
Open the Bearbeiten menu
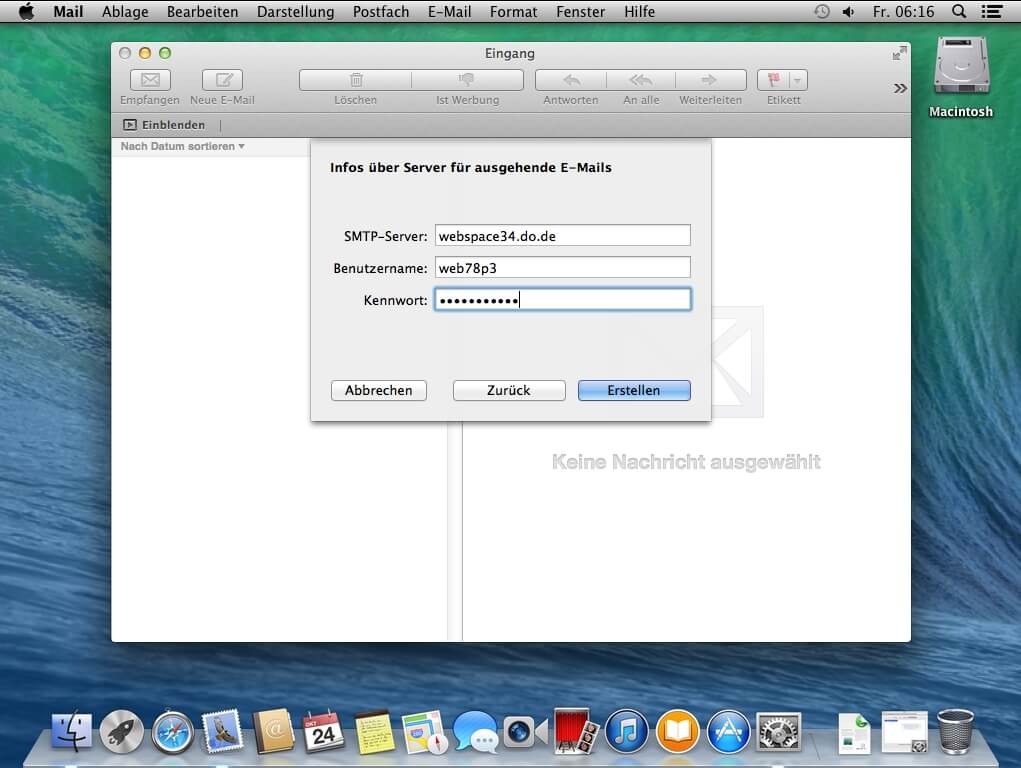pos(203,12)
